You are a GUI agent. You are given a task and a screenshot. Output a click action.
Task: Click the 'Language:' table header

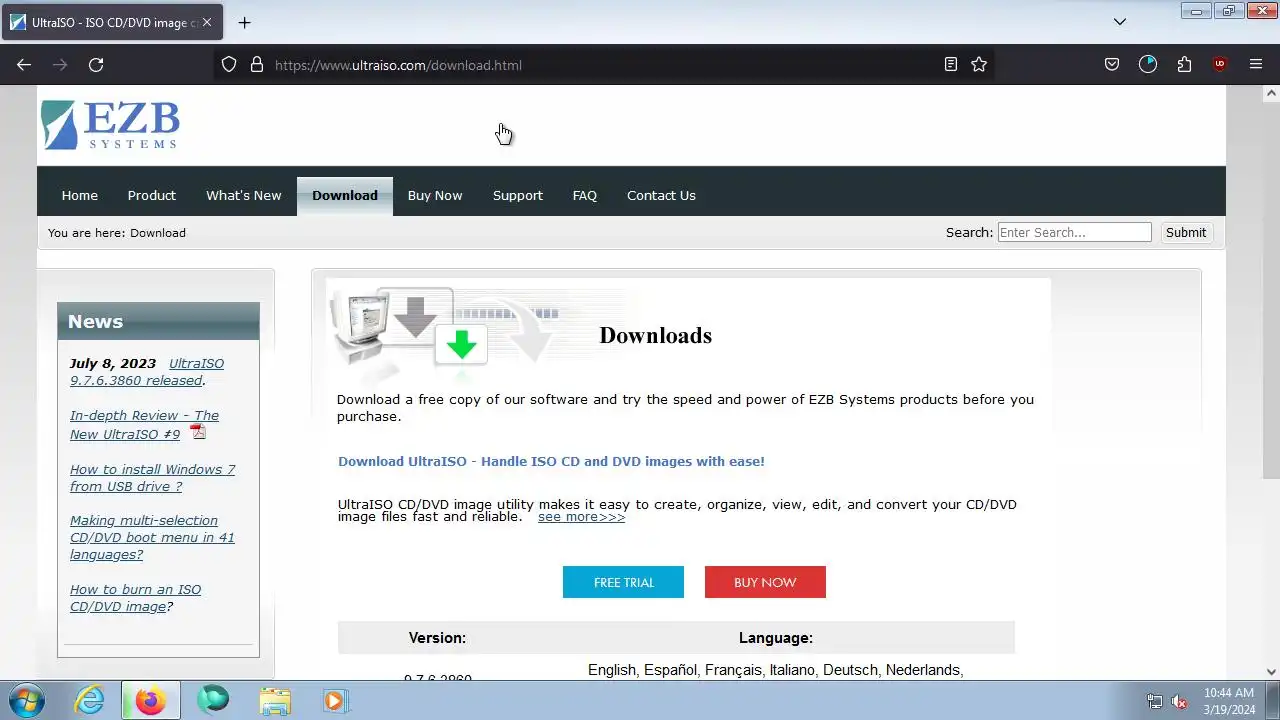point(776,638)
